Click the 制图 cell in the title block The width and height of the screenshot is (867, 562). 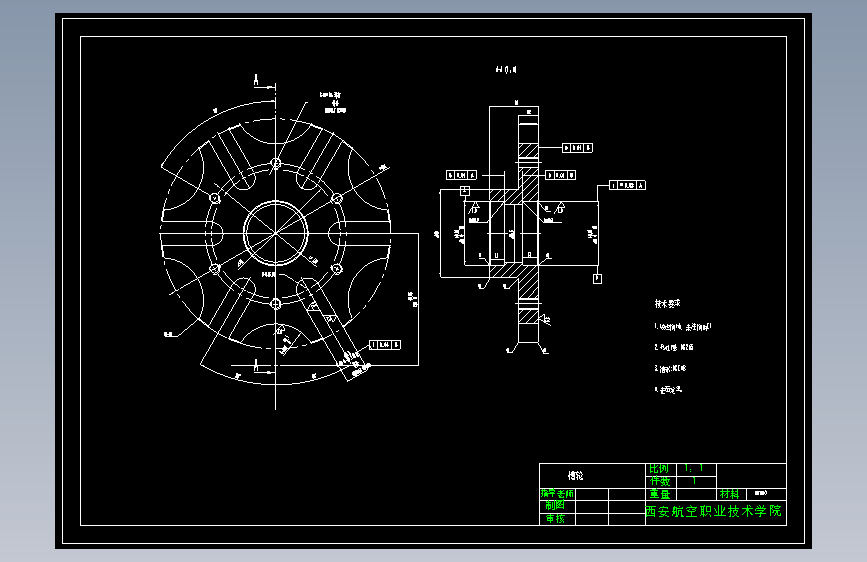(555, 505)
